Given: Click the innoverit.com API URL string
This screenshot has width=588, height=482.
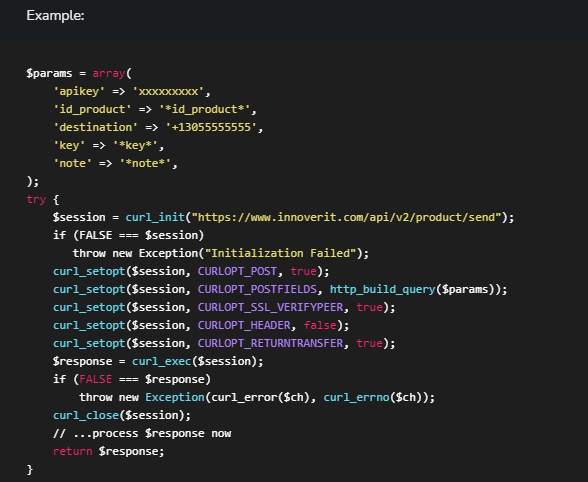Looking at the screenshot, I should pos(346,217).
